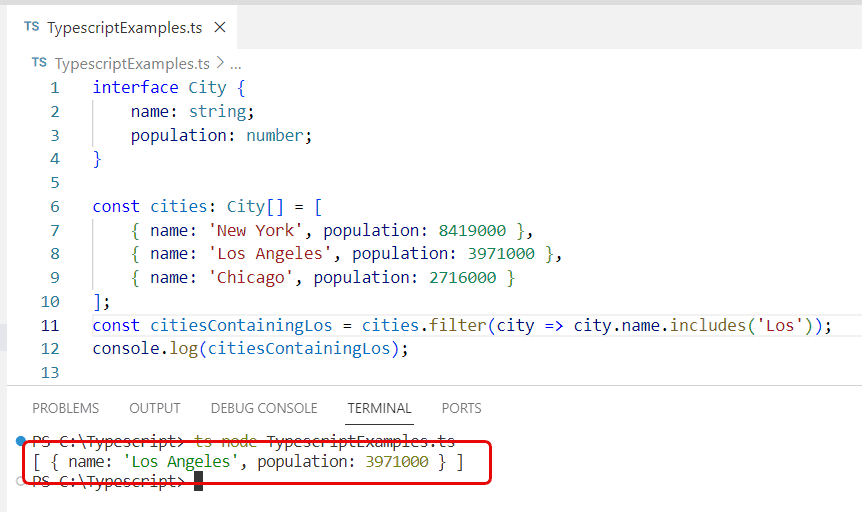
Task: Click population value 2716000
Action: [x=462, y=278]
